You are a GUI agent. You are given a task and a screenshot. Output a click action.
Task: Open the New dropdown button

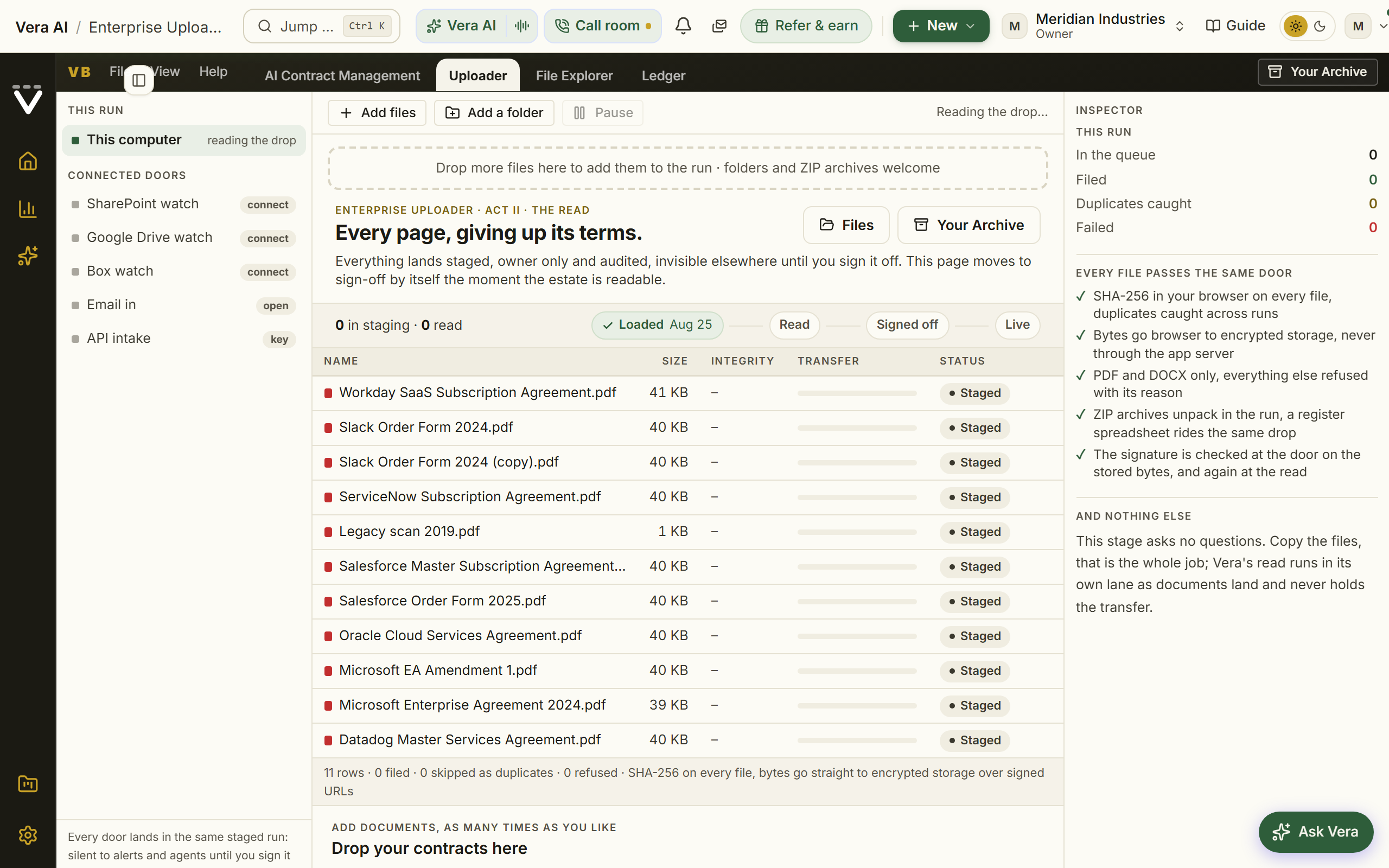[x=941, y=26]
